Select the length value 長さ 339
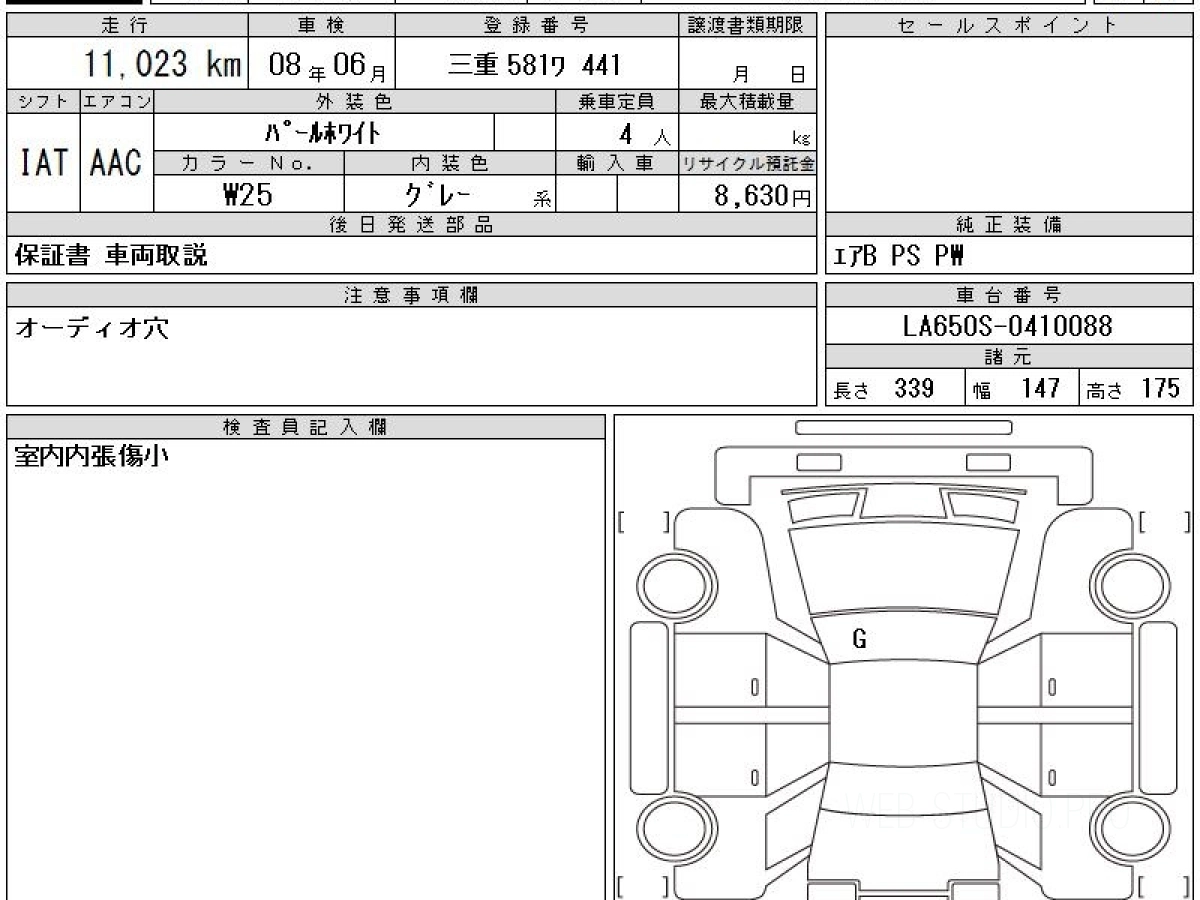 884,388
